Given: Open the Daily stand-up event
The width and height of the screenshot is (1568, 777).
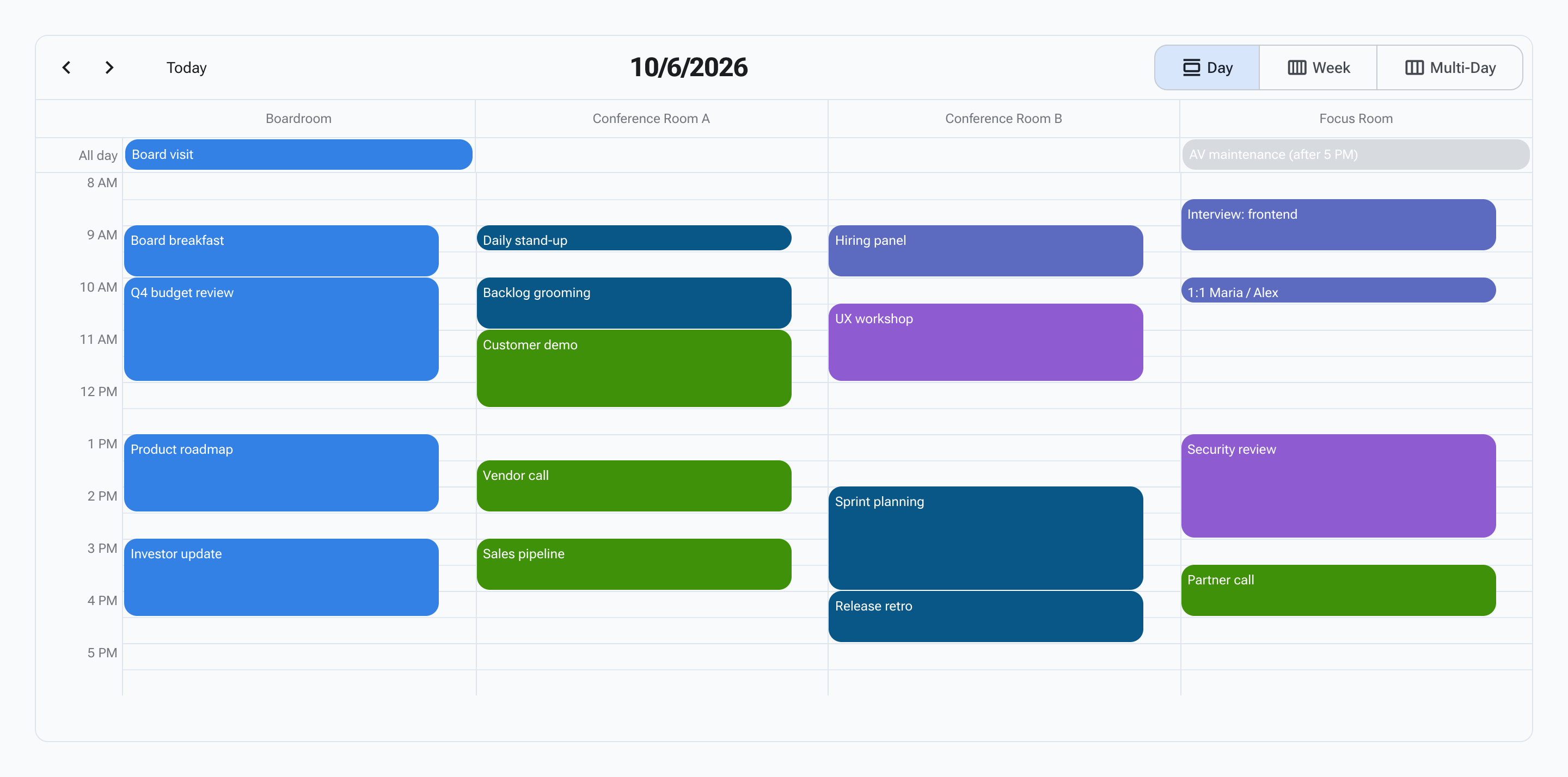Looking at the screenshot, I should (x=634, y=238).
